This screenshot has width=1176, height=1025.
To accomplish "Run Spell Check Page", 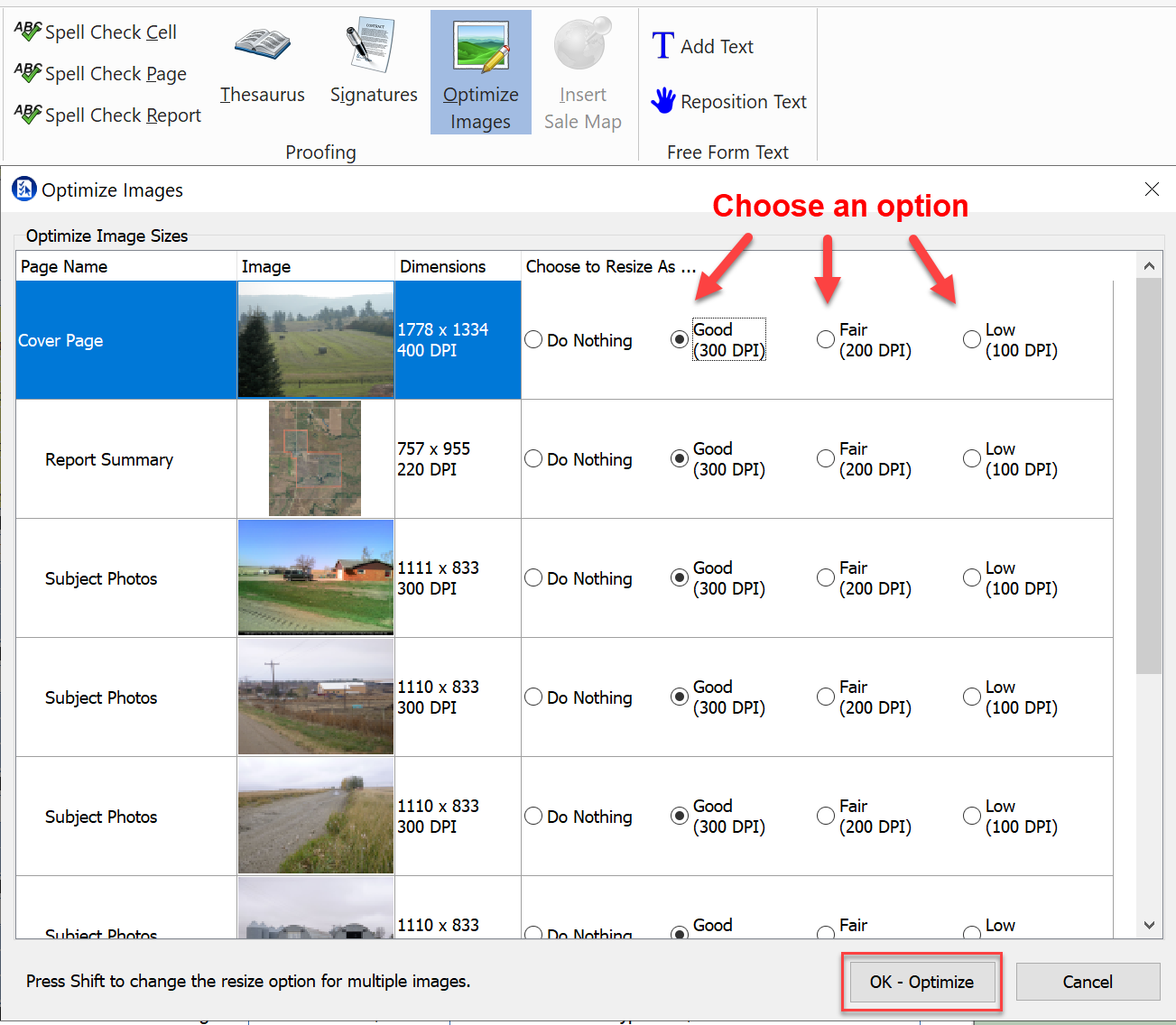I will [x=101, y=74].
